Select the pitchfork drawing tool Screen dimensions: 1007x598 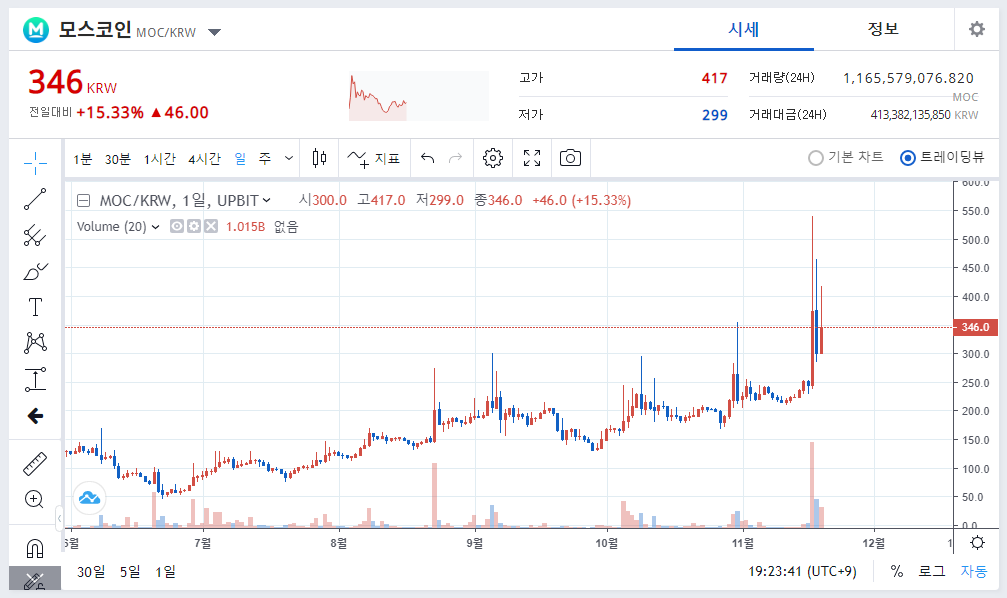click(x=35, y=236)
